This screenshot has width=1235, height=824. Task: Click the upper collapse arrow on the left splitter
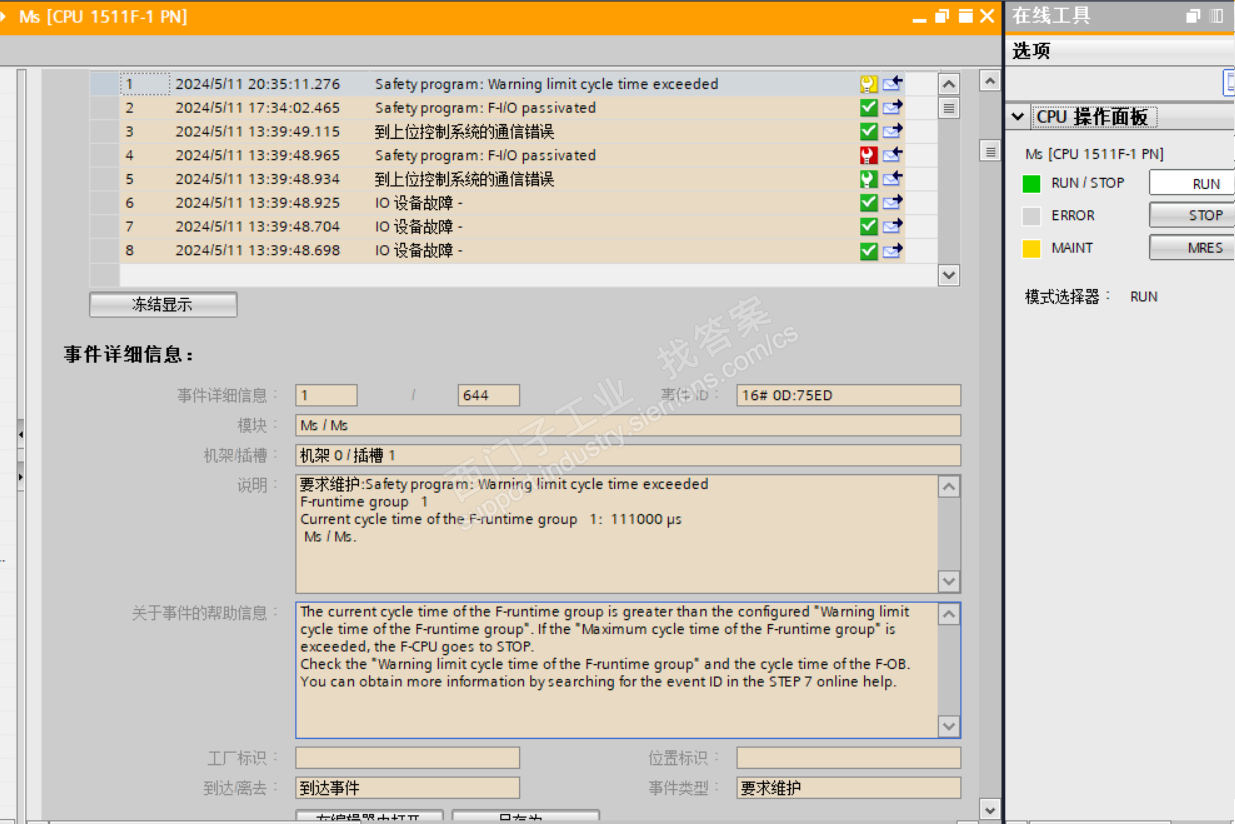[x=20, y=435]
